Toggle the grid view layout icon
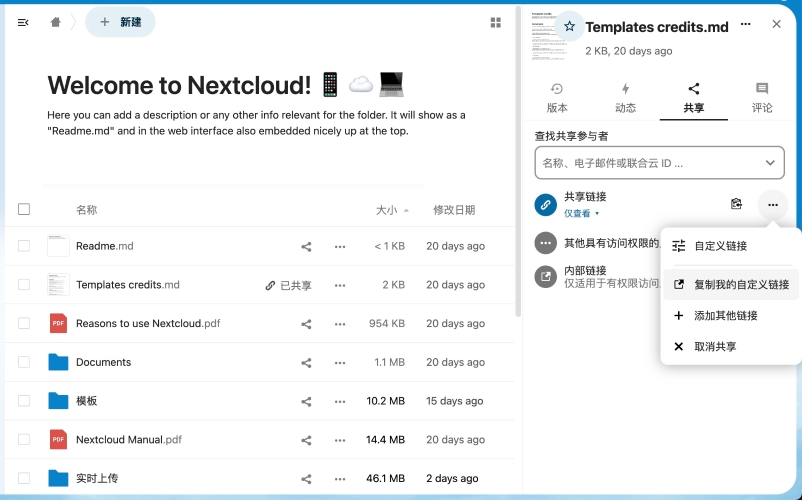802x500 pixels. click(496, 22)
